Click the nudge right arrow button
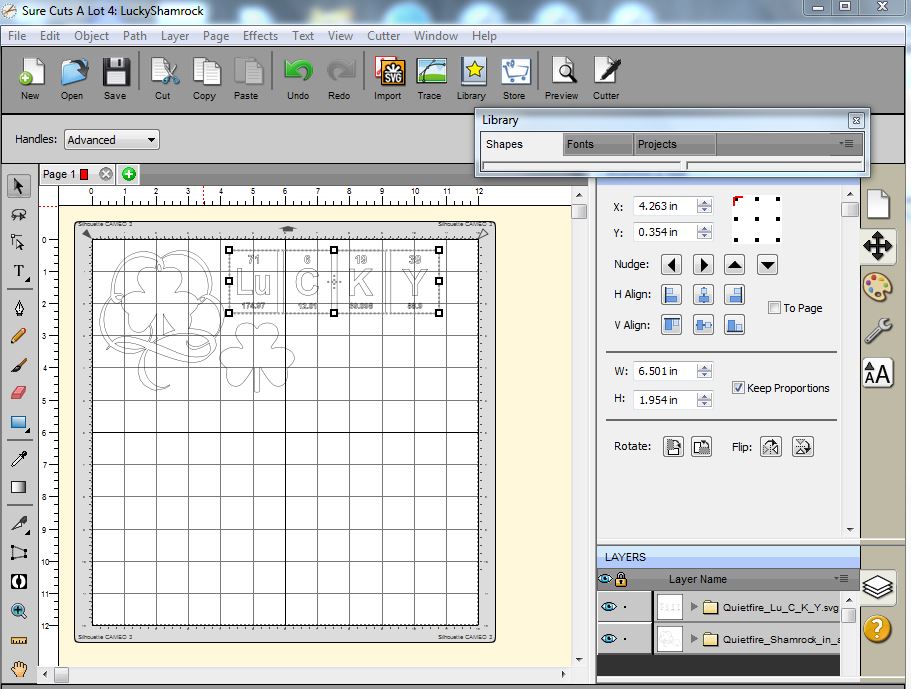Viewport: 911px width, 689px height. click(x=704, y=265)
